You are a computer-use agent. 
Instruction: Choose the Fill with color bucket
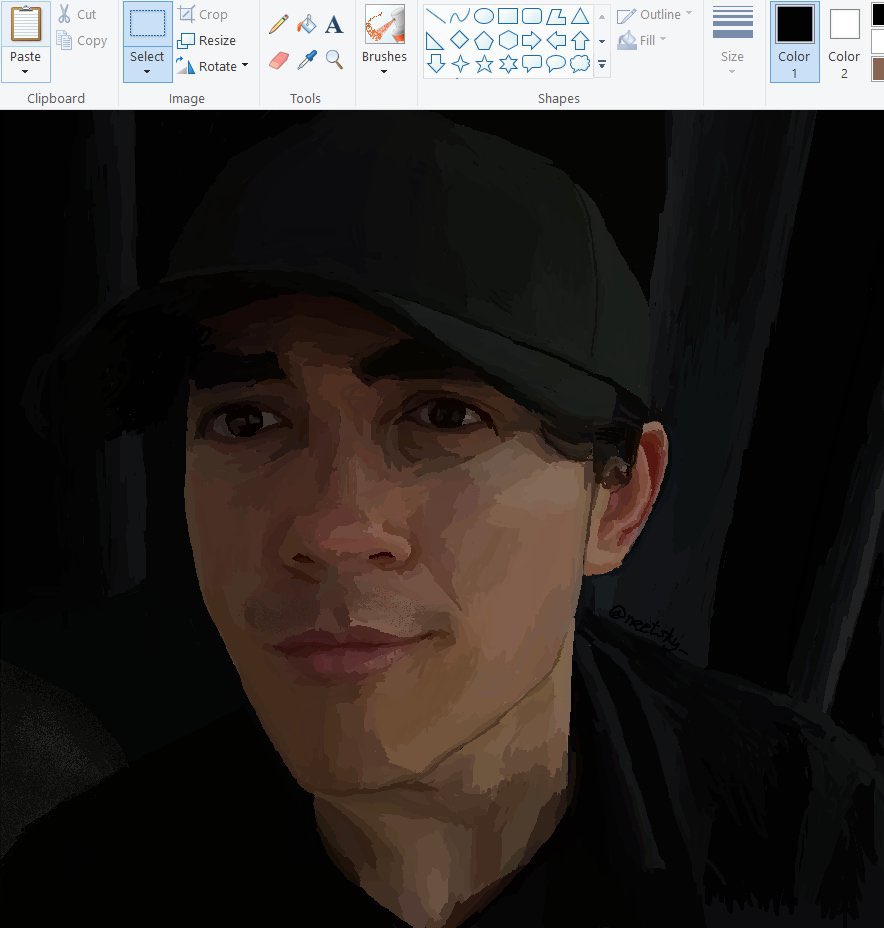click(307, 24)
